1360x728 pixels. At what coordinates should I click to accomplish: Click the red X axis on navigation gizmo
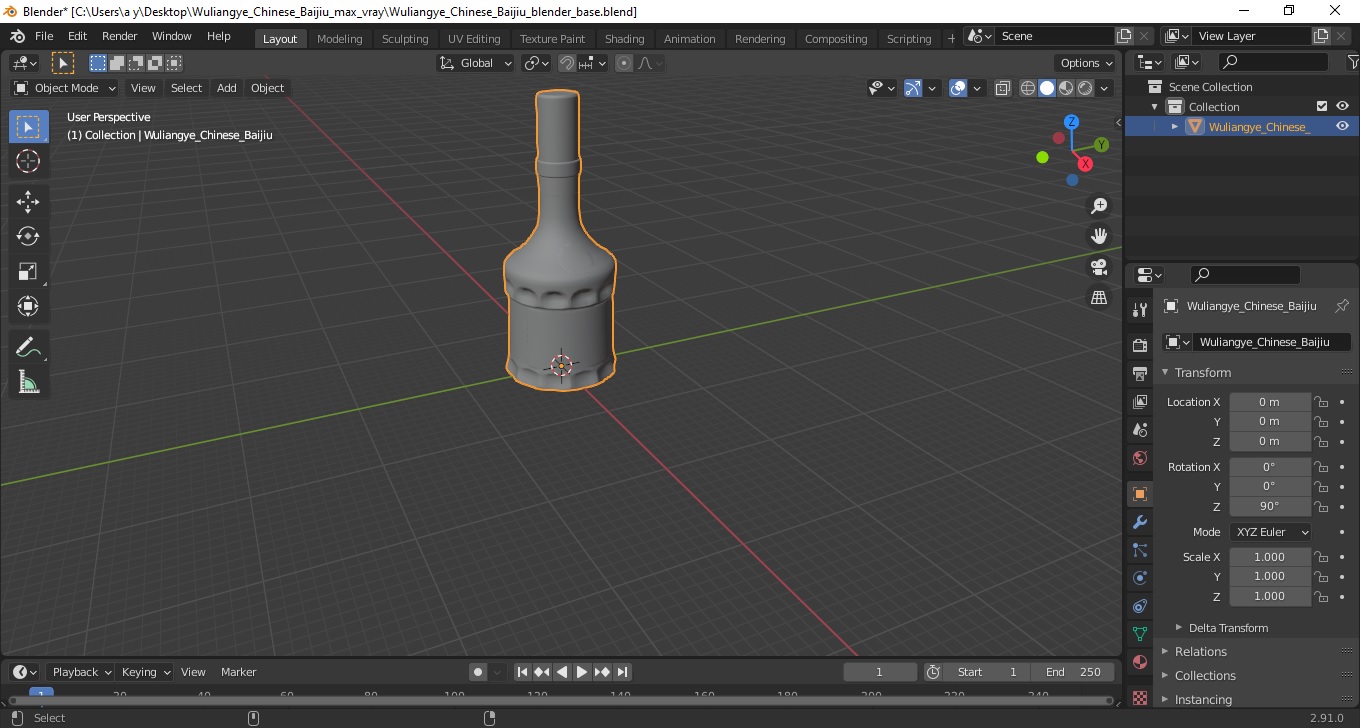coord(1085,164)
